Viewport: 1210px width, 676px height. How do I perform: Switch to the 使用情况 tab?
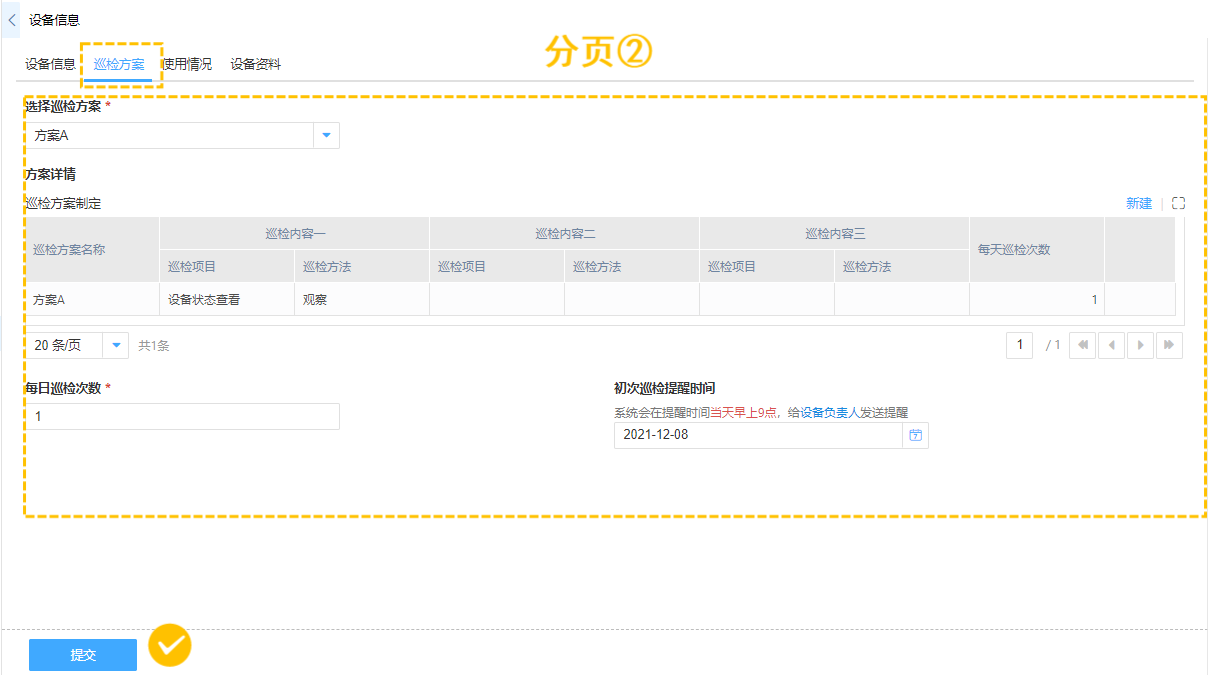click(x=188, y=64)
